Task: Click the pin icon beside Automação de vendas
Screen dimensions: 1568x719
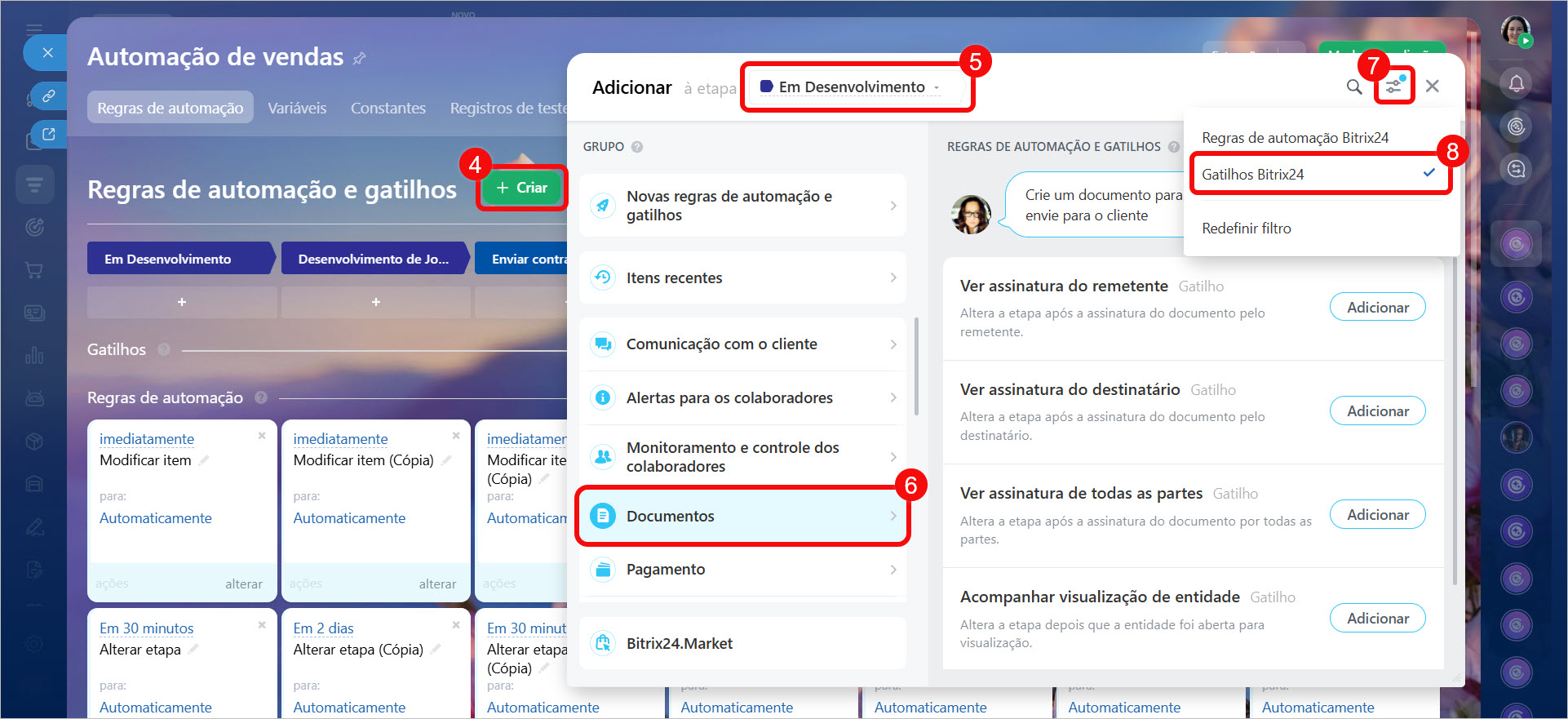Action: (359, 58)
